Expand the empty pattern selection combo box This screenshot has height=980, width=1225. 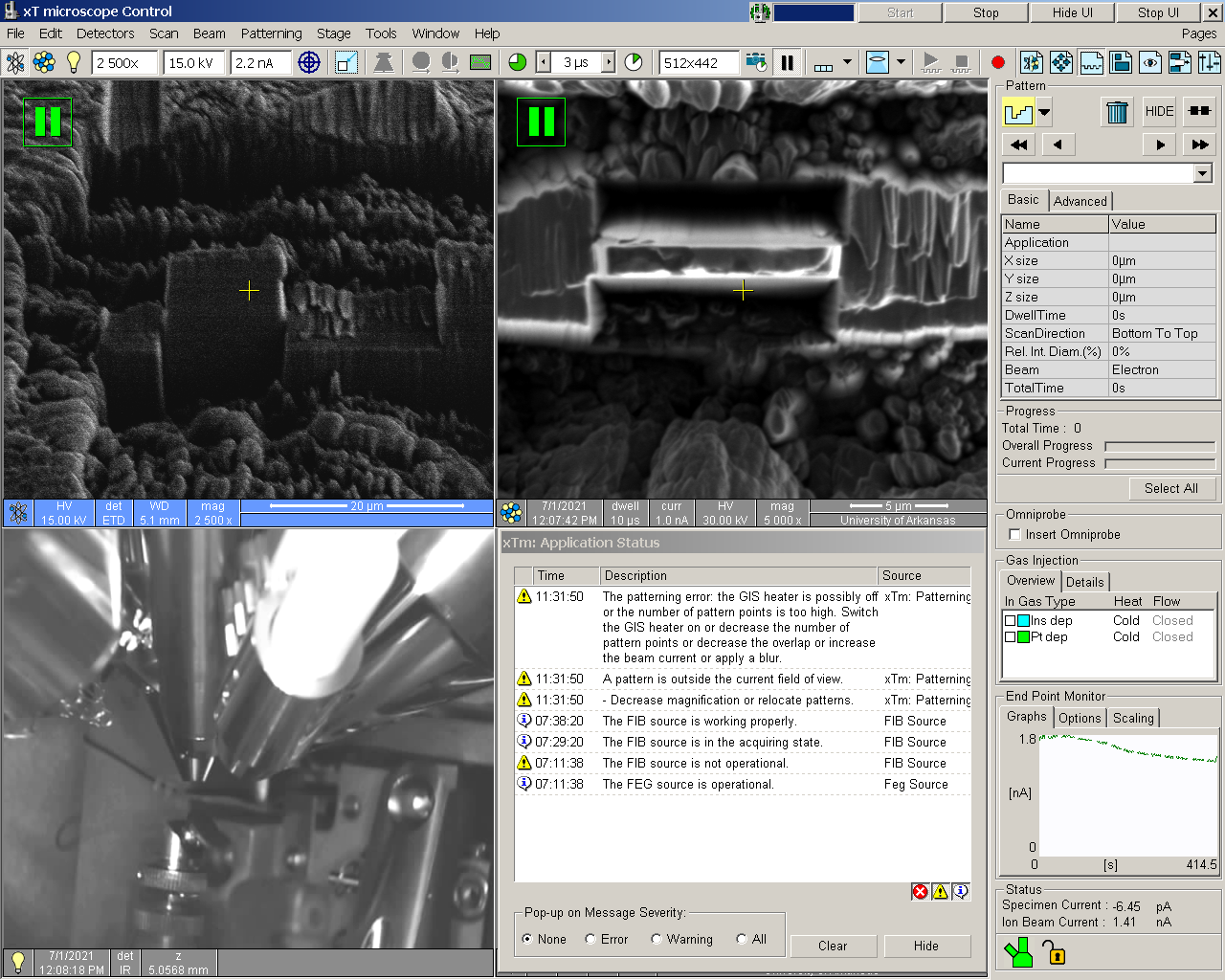click(1202, 173)
